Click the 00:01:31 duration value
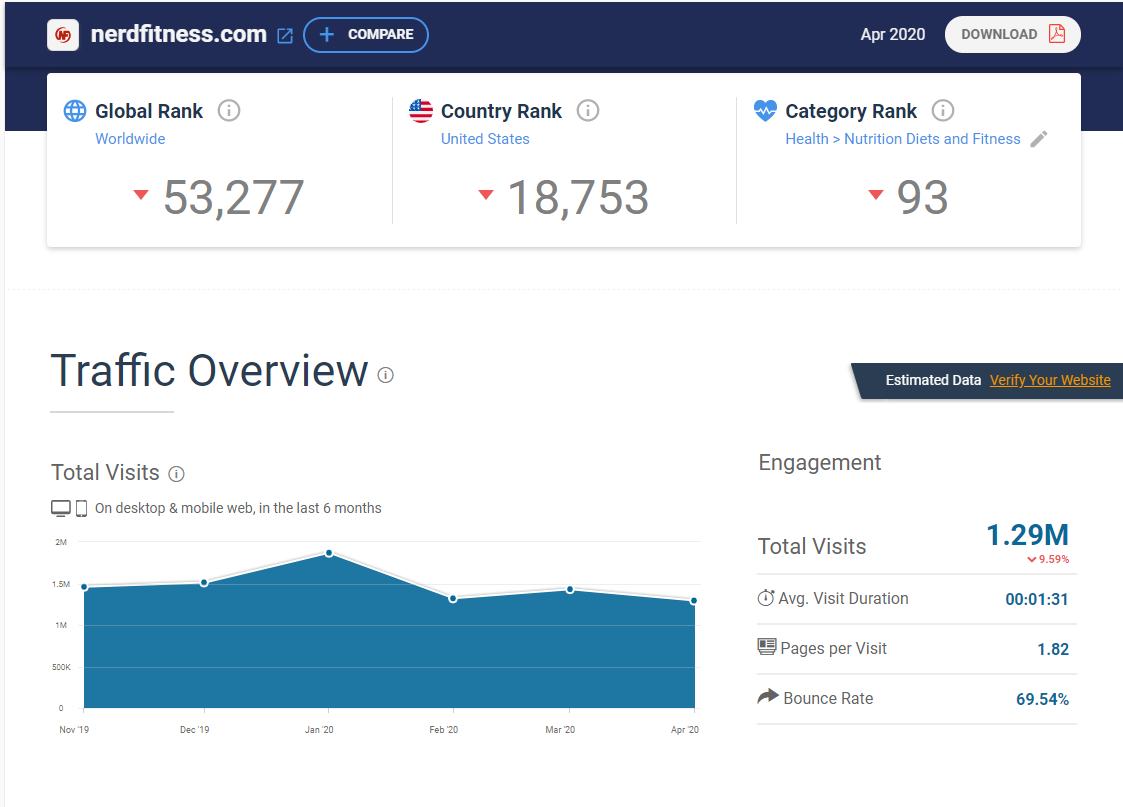This screenshot has height=807, width=1123. [x=1036, y=599]
